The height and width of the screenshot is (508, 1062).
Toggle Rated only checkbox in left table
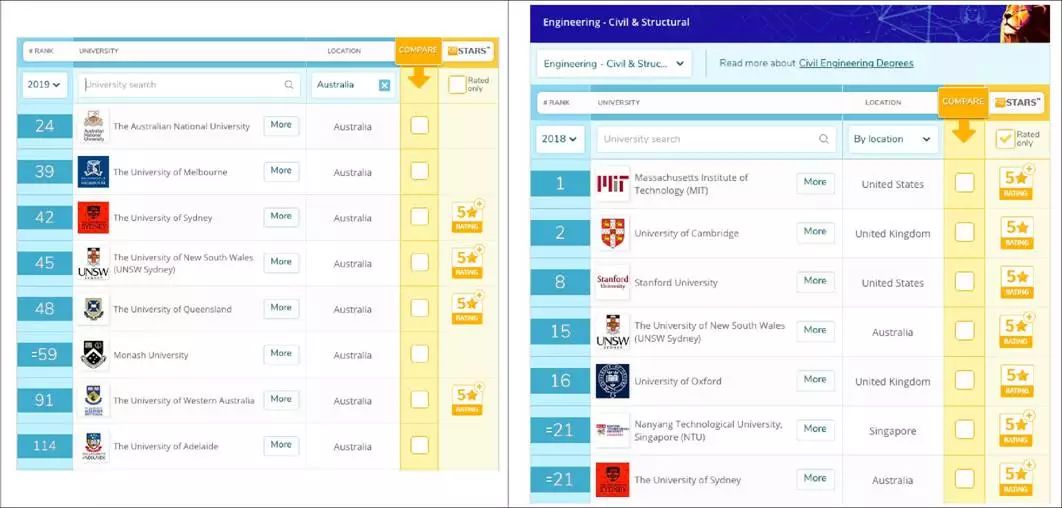(x=457, y=85)
